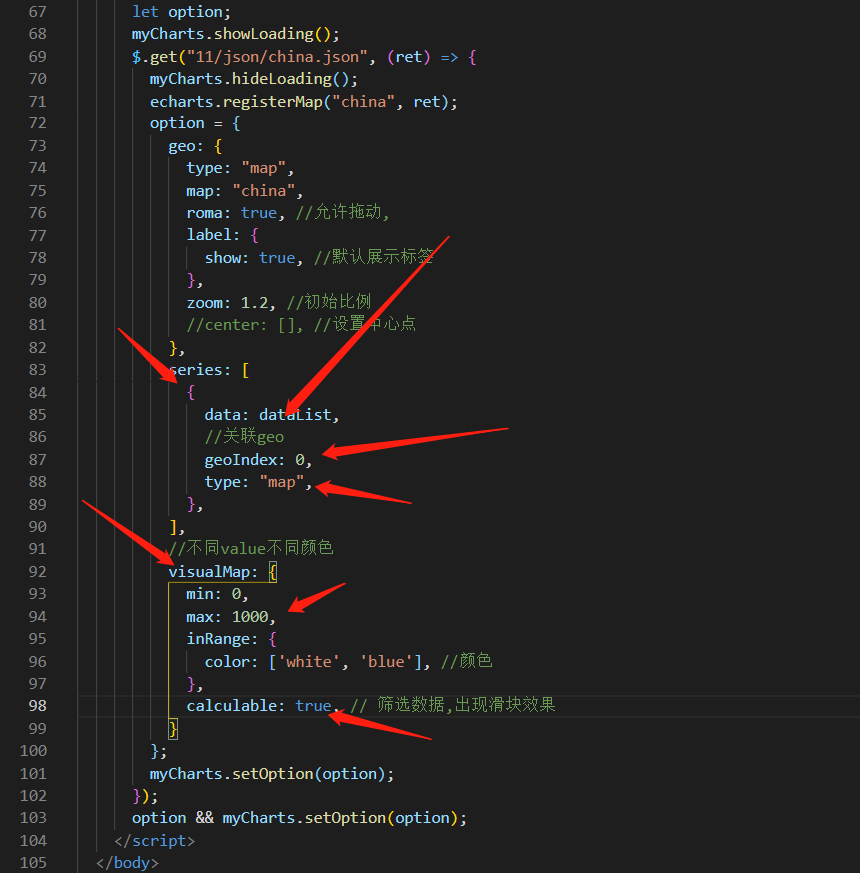Click the "11/json/china.json" string
The height and width of the screenshot is (873, 860).
click(x=277, y=57)
